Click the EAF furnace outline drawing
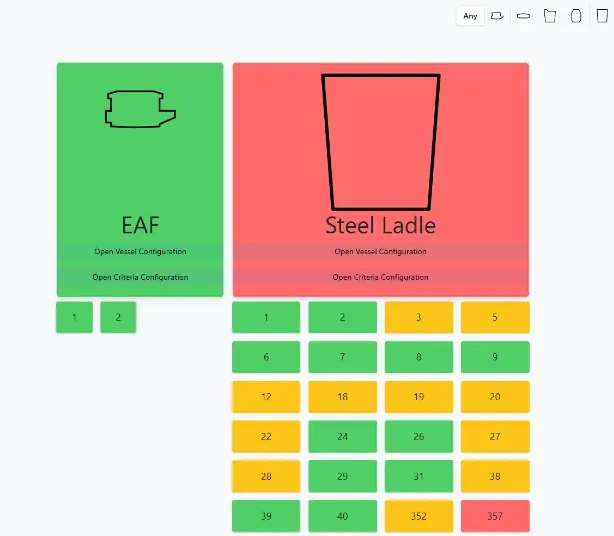The image size is (614, 536). (x=139, y=108)
